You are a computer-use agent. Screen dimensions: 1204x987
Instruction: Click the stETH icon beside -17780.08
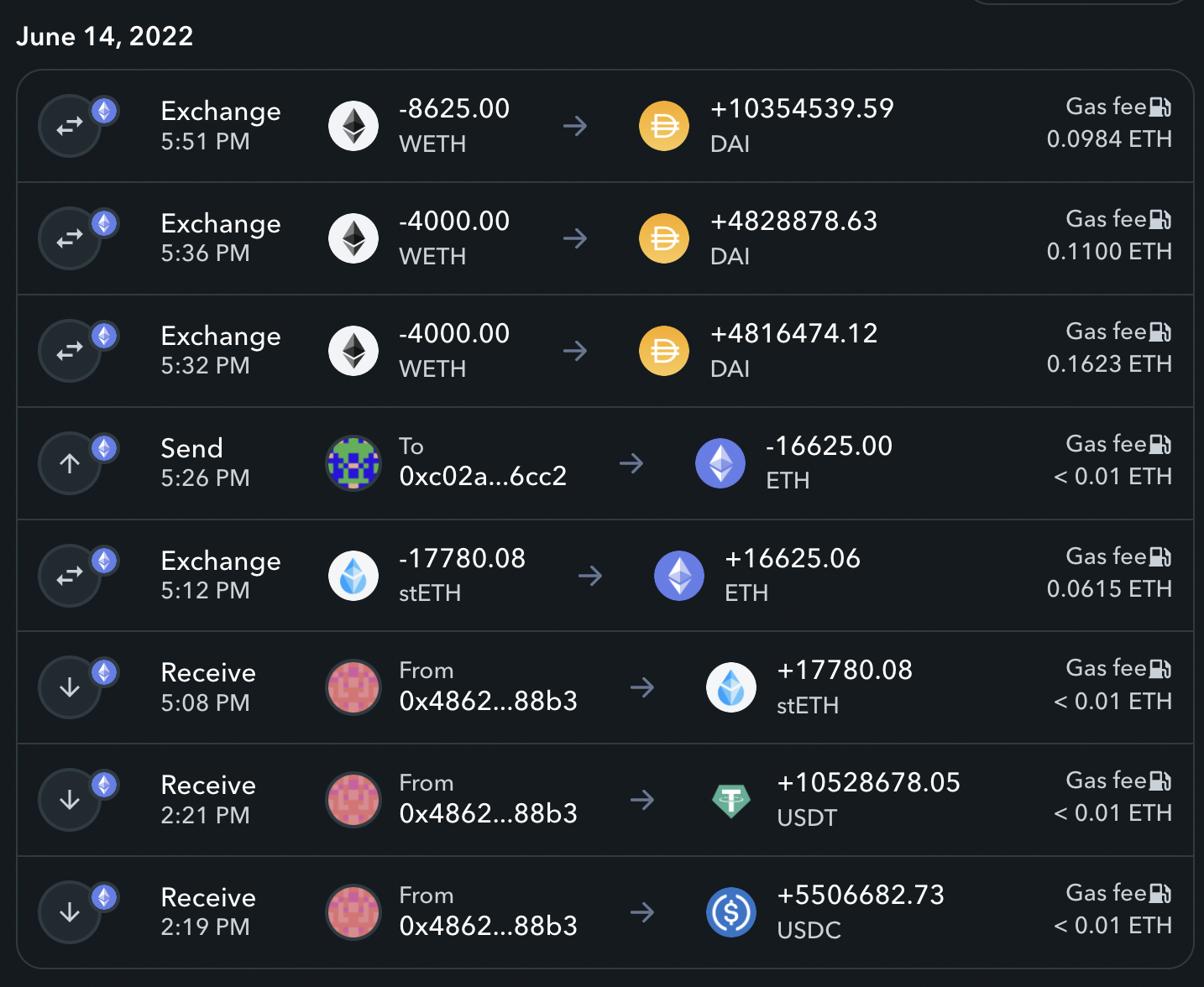[x=353, y=576]
